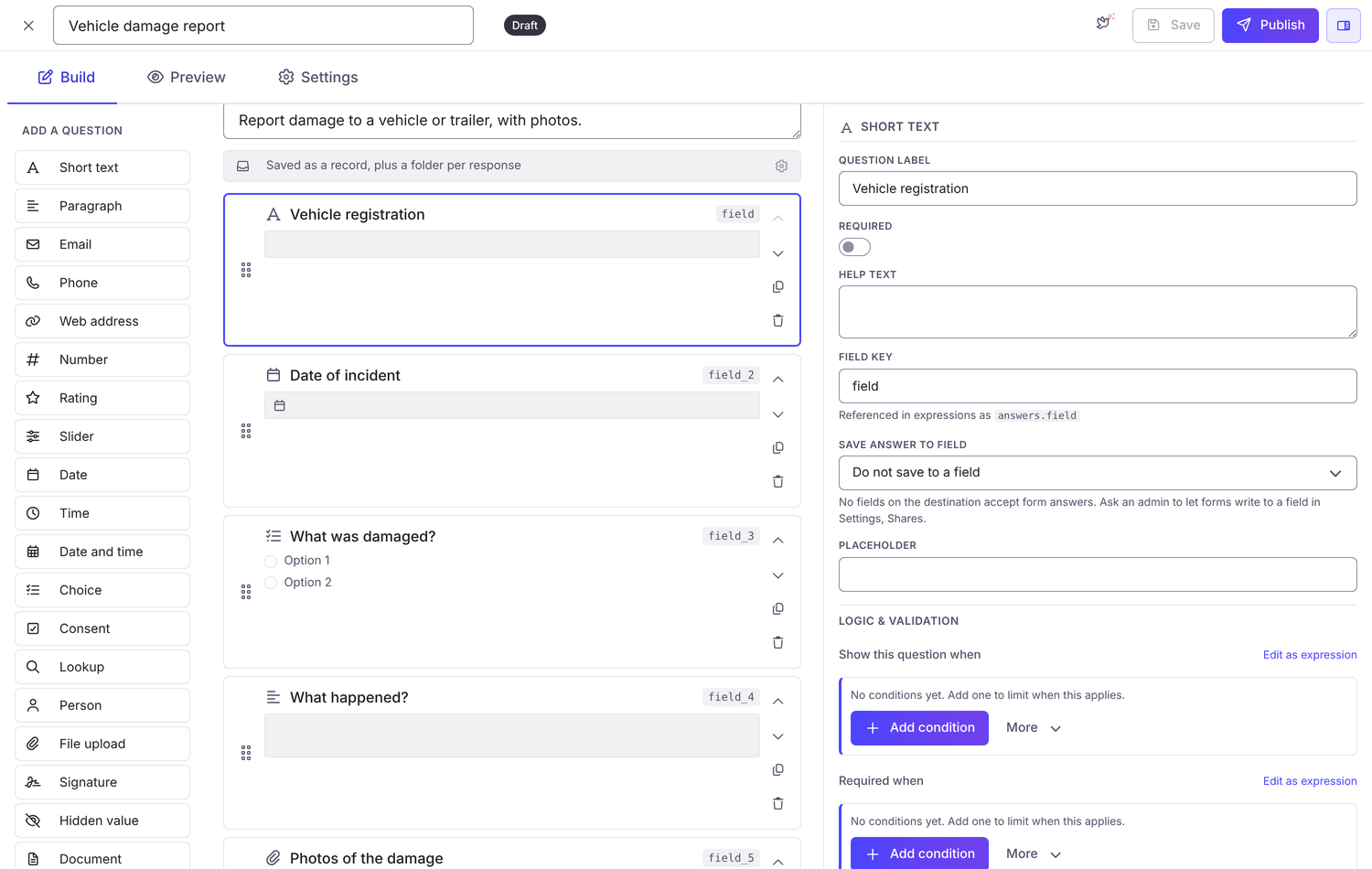The image size is (1372, 869).
Task: Add a Web address question
Action: [102, 321]
